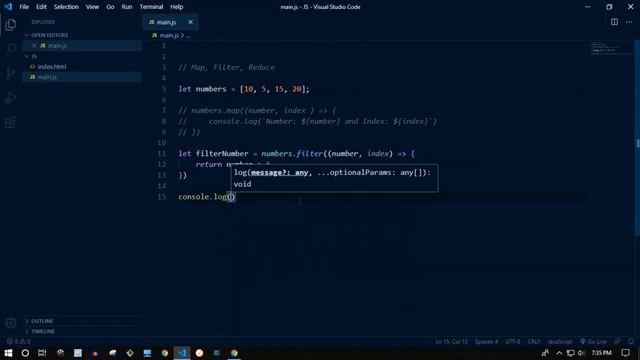Image resolution: width=640 pixels, height=360 pixels.
Task: Click the taskbar clock showing 7:35 PM
Action: (x=601, y=353)
